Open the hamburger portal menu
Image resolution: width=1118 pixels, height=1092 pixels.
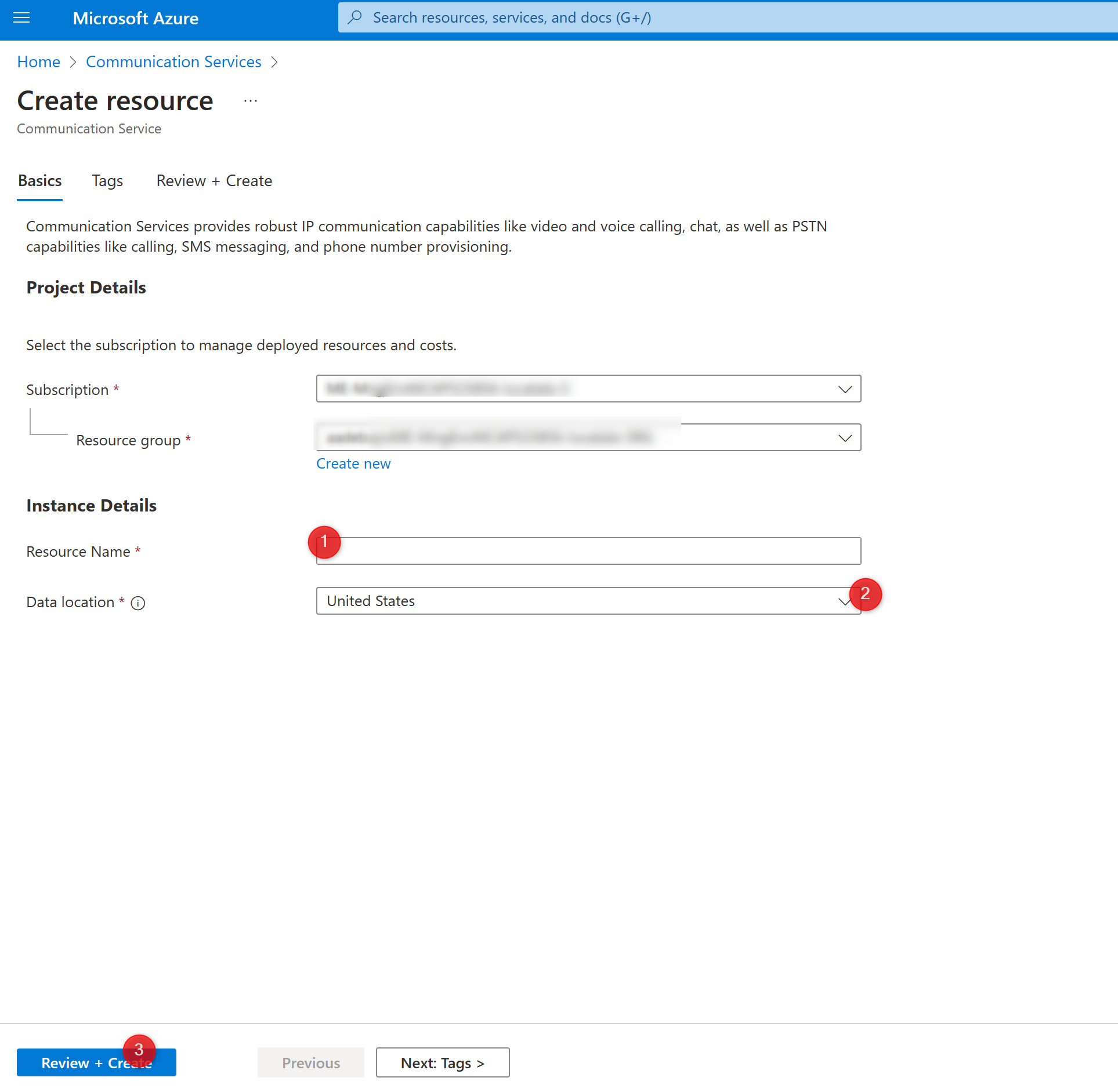click(x=21, y=18)
